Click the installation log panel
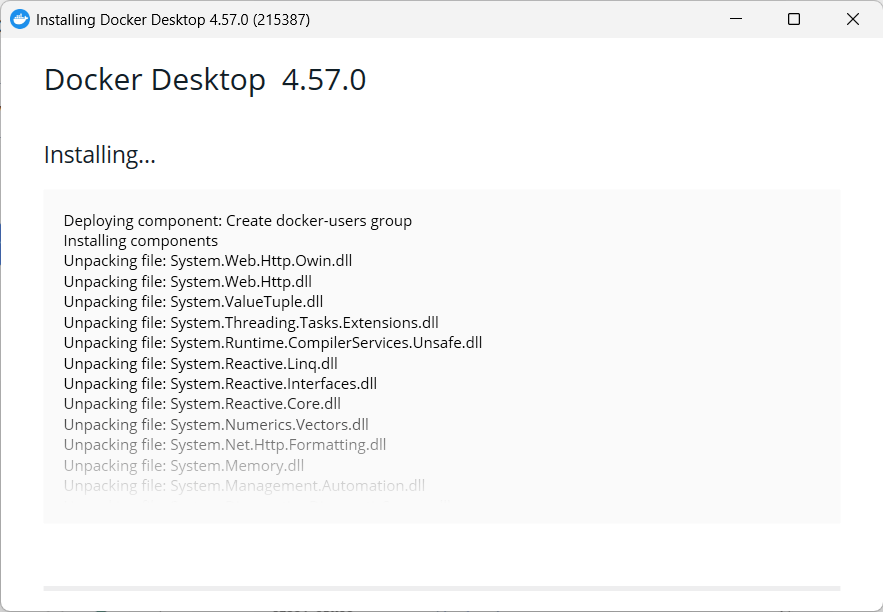Image resolution: width=883 pixels, height=612 pixels. pos(441,355)
